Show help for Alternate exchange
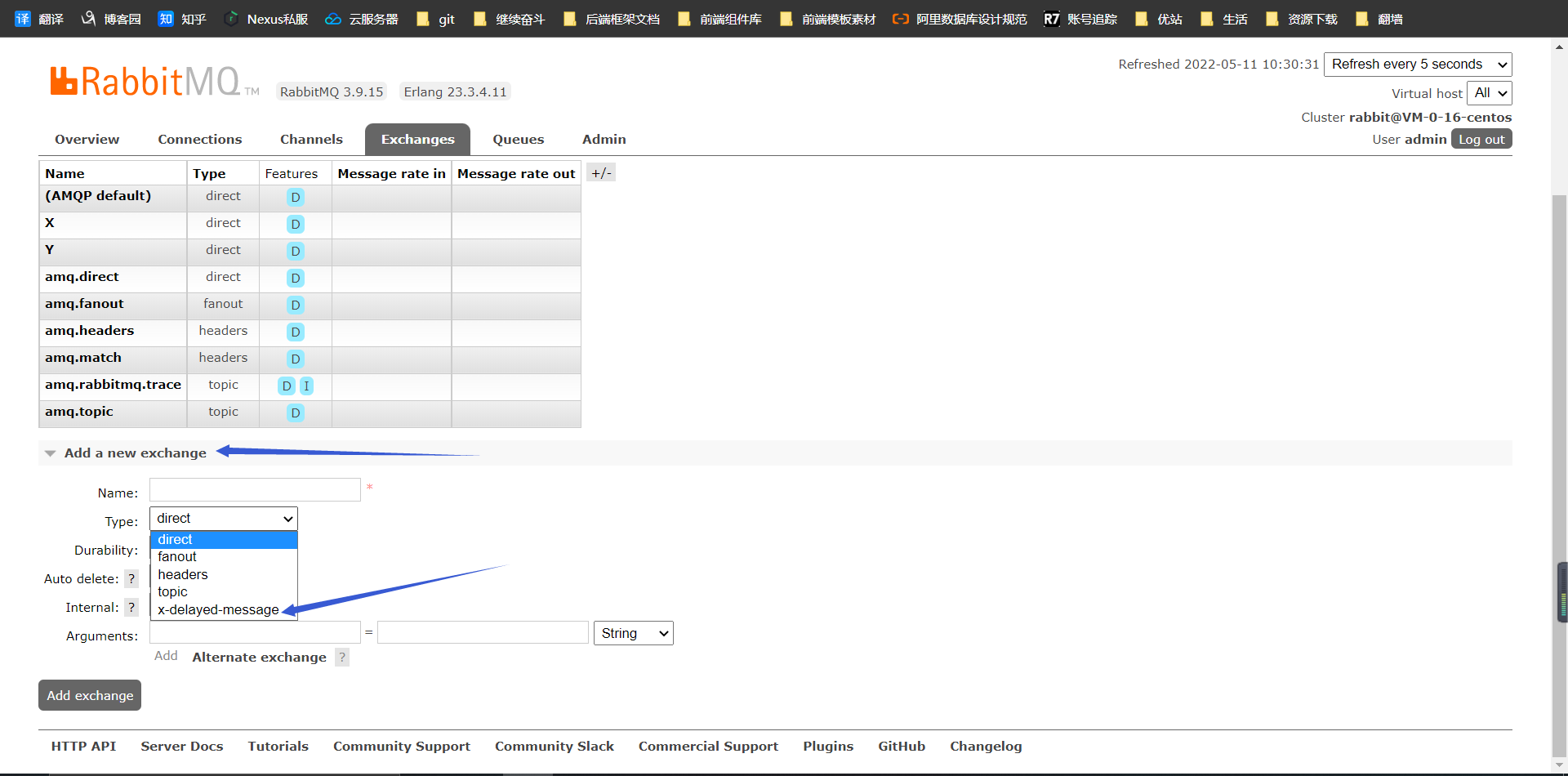1568x776 pixels. [x=342, y=658]
